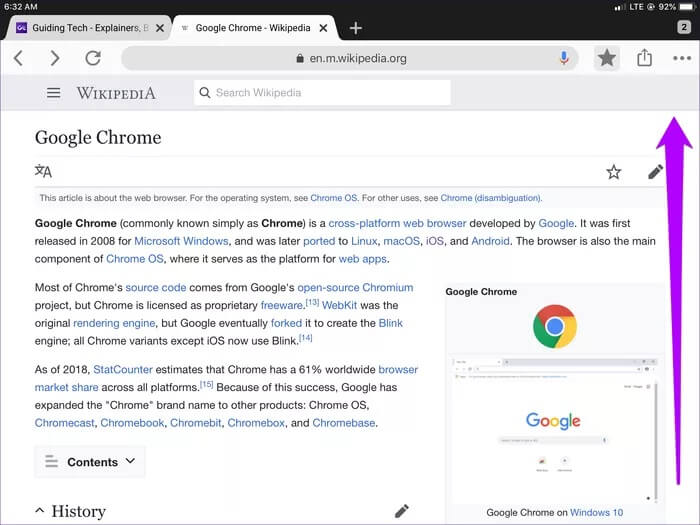Open the Chromium link
The width and height of the screenshot is (700, 525).
click(x=388, y=288)
